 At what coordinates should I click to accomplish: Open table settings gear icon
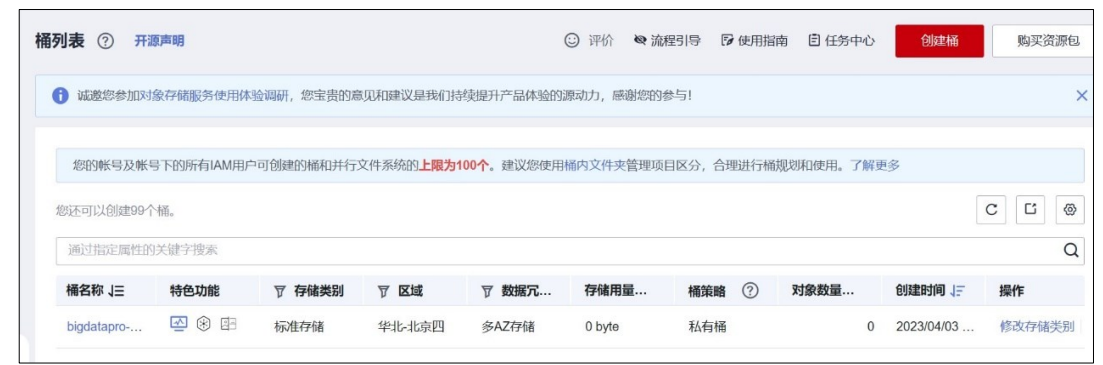coord(1070,210)
